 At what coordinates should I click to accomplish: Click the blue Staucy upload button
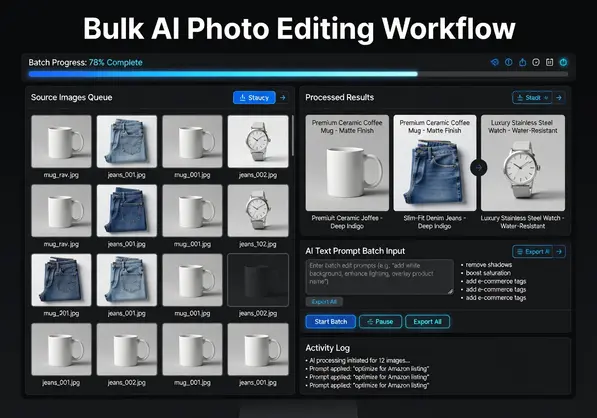point(254,98)
